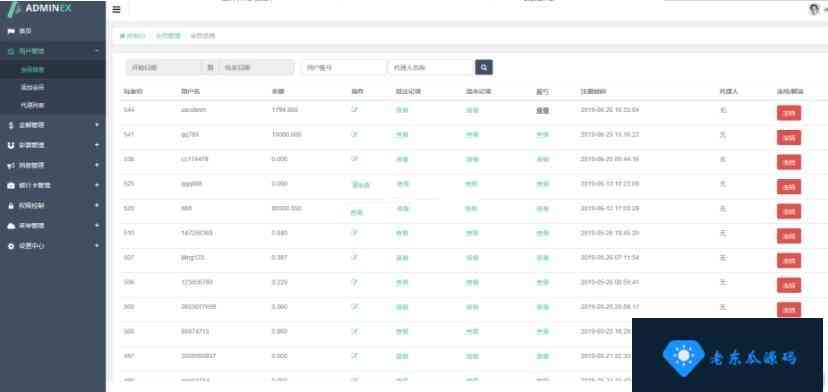This screenshot has height=392, width=828.
Task: Click the hamburger menu toggle icon
Action: (116, 10)
